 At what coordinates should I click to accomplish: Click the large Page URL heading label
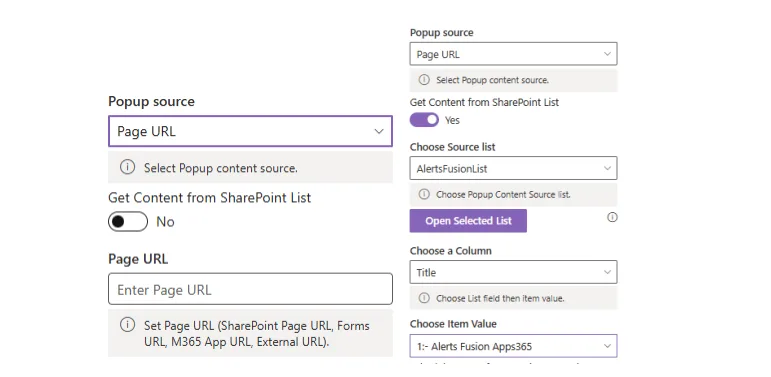click(138, 259)
